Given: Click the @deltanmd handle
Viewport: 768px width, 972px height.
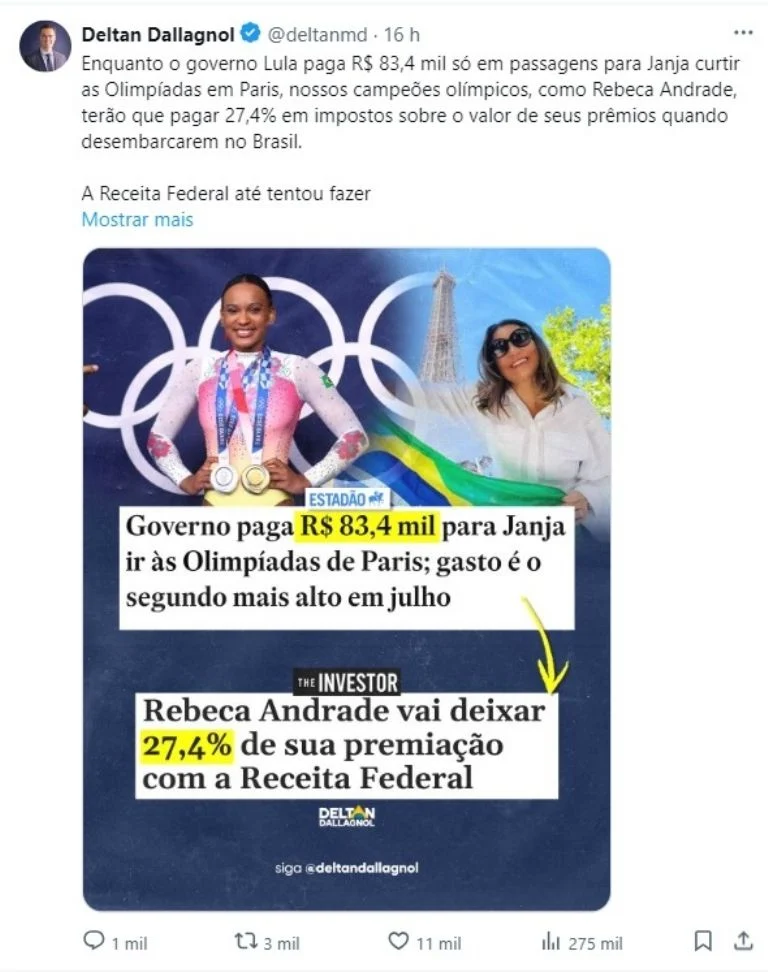Looking at the screenshot, I should (x=317, y=35).
